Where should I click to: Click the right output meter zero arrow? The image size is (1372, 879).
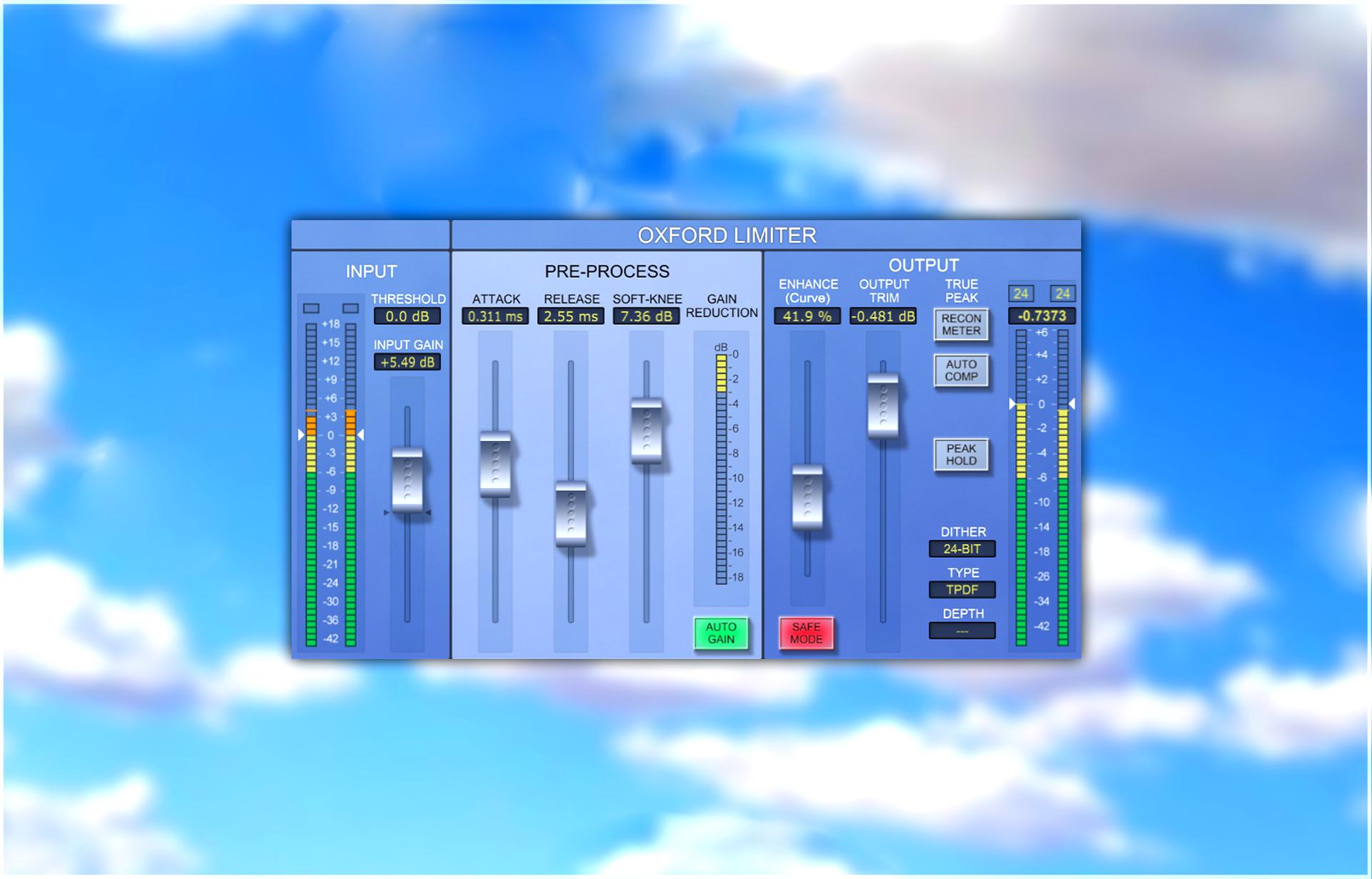click(x=1071, y=404)
